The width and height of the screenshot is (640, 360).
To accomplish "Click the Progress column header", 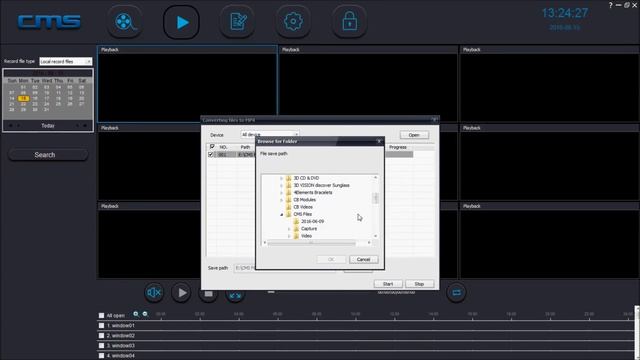I will click(x=398, y=147).
